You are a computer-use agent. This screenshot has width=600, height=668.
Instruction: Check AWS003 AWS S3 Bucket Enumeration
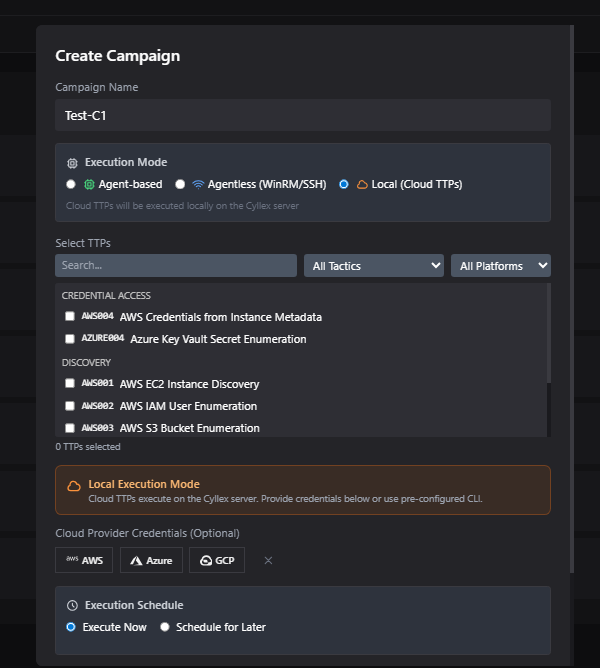pos(69,428)
